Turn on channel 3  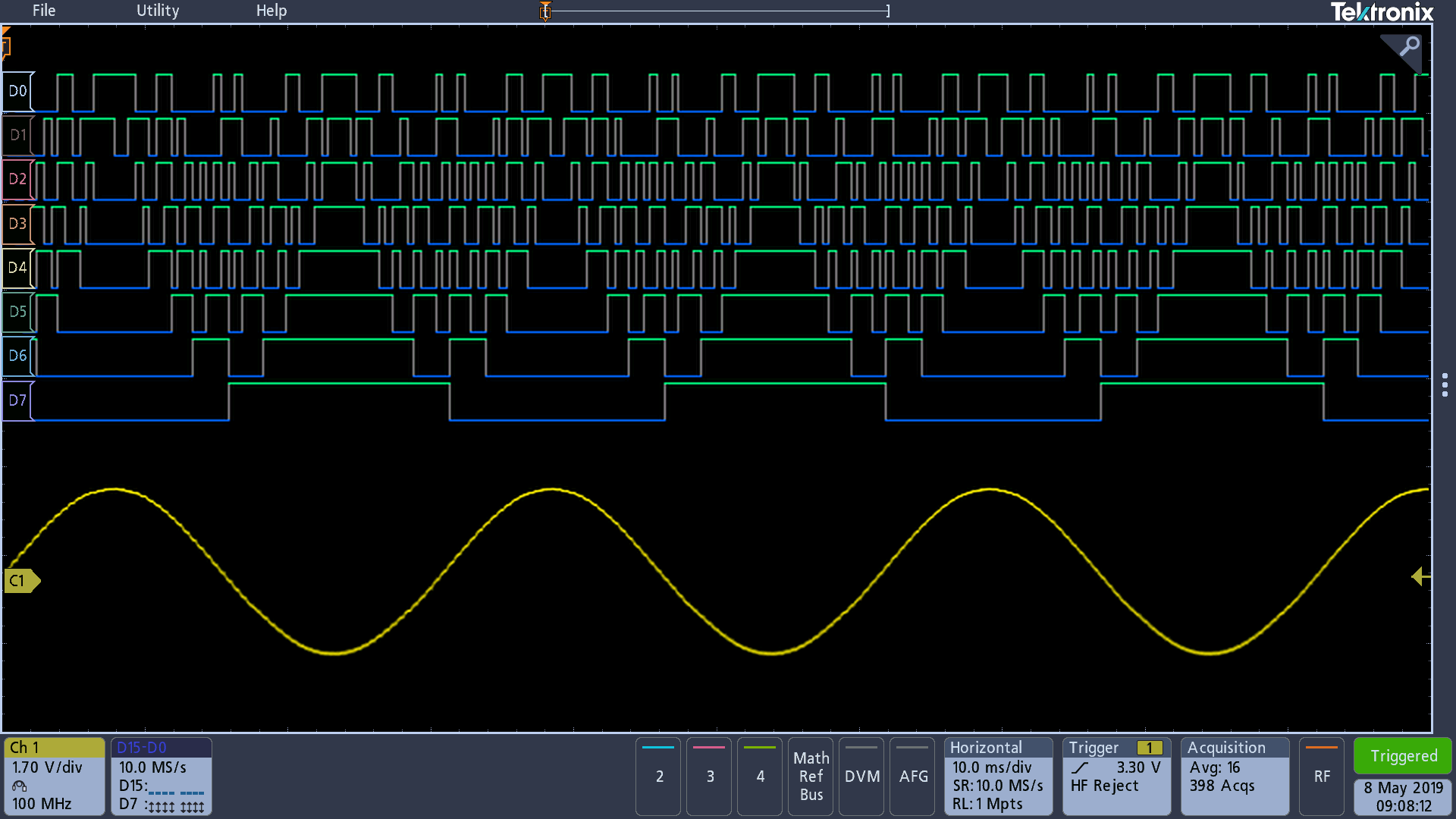pos(710,776)
